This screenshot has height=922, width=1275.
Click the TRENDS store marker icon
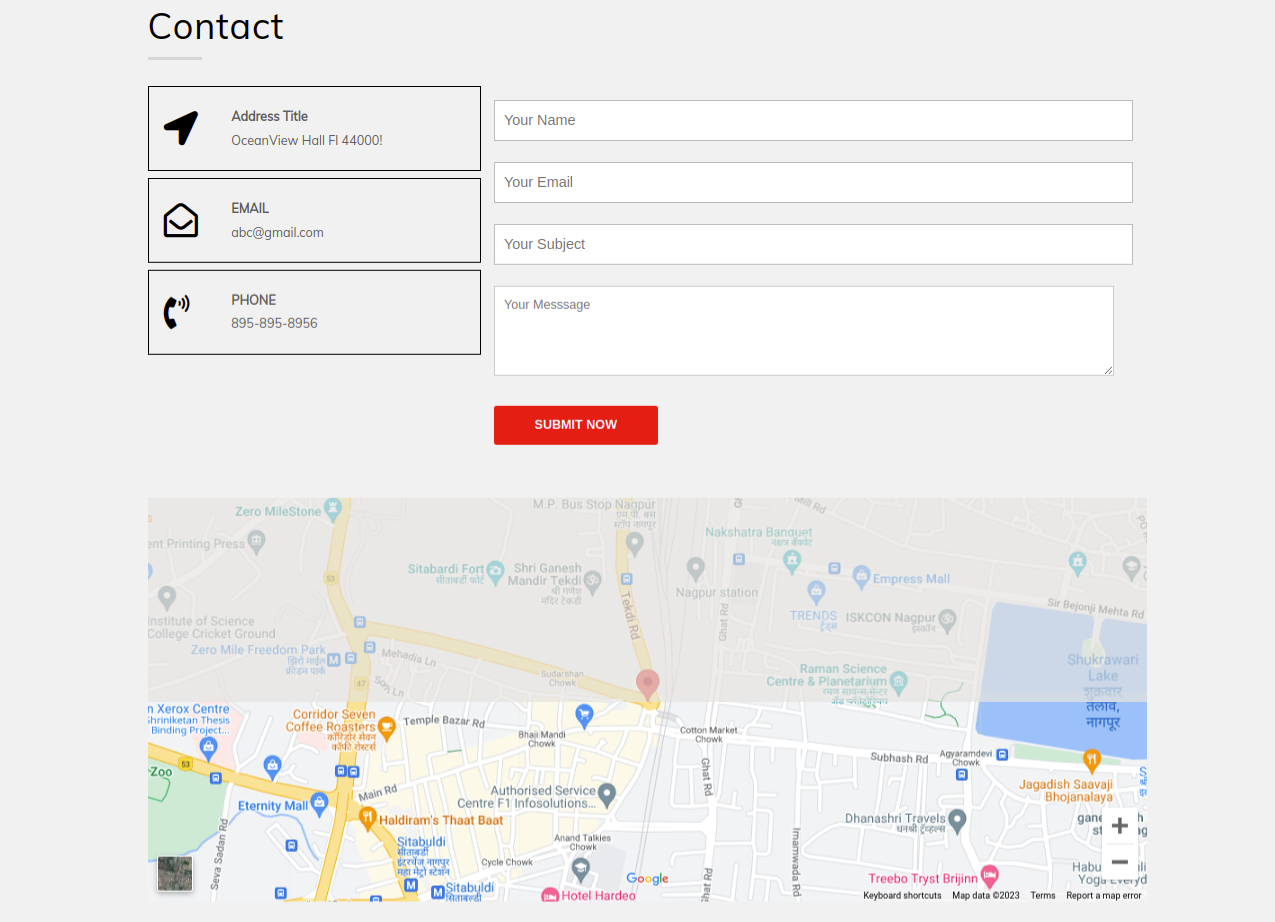[816, 592]
